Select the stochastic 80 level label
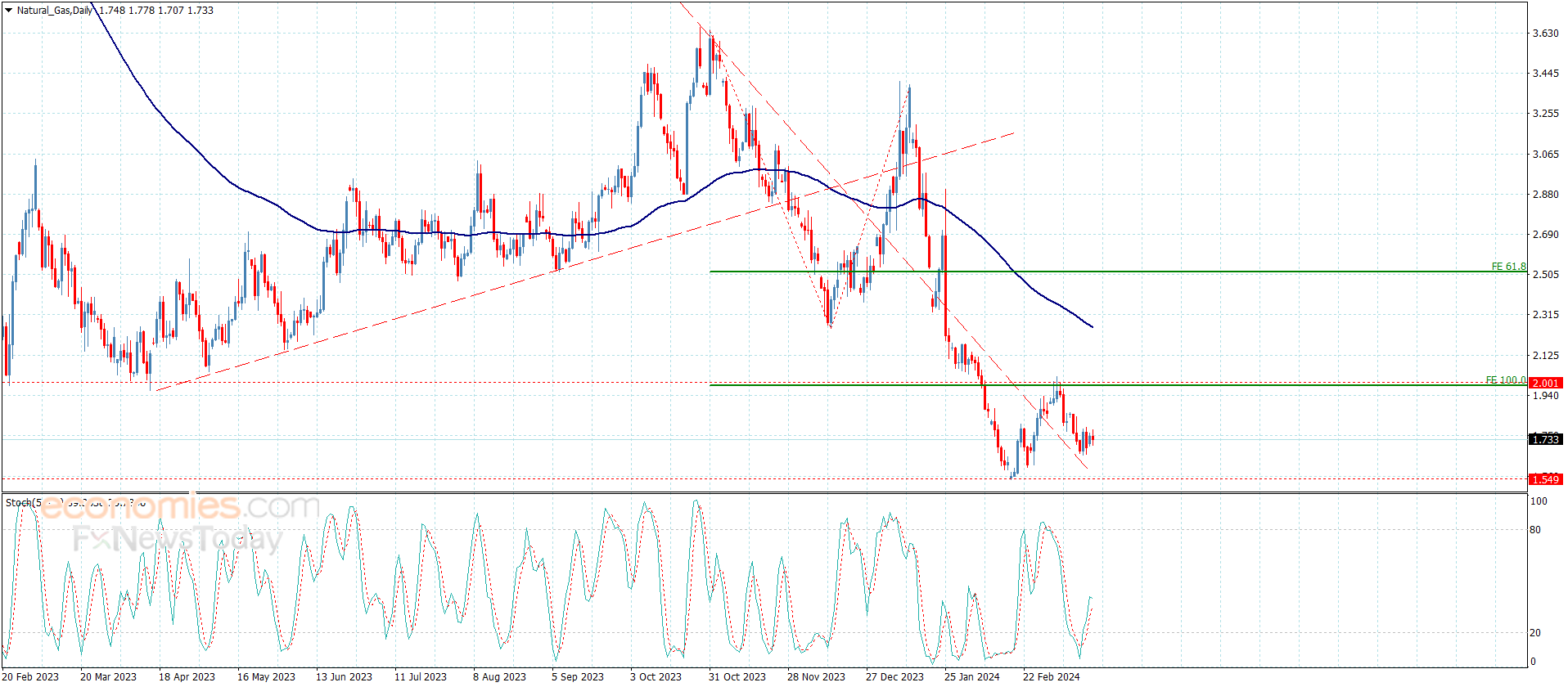This screenshot has width=1568, height=687. [1535, 530]
